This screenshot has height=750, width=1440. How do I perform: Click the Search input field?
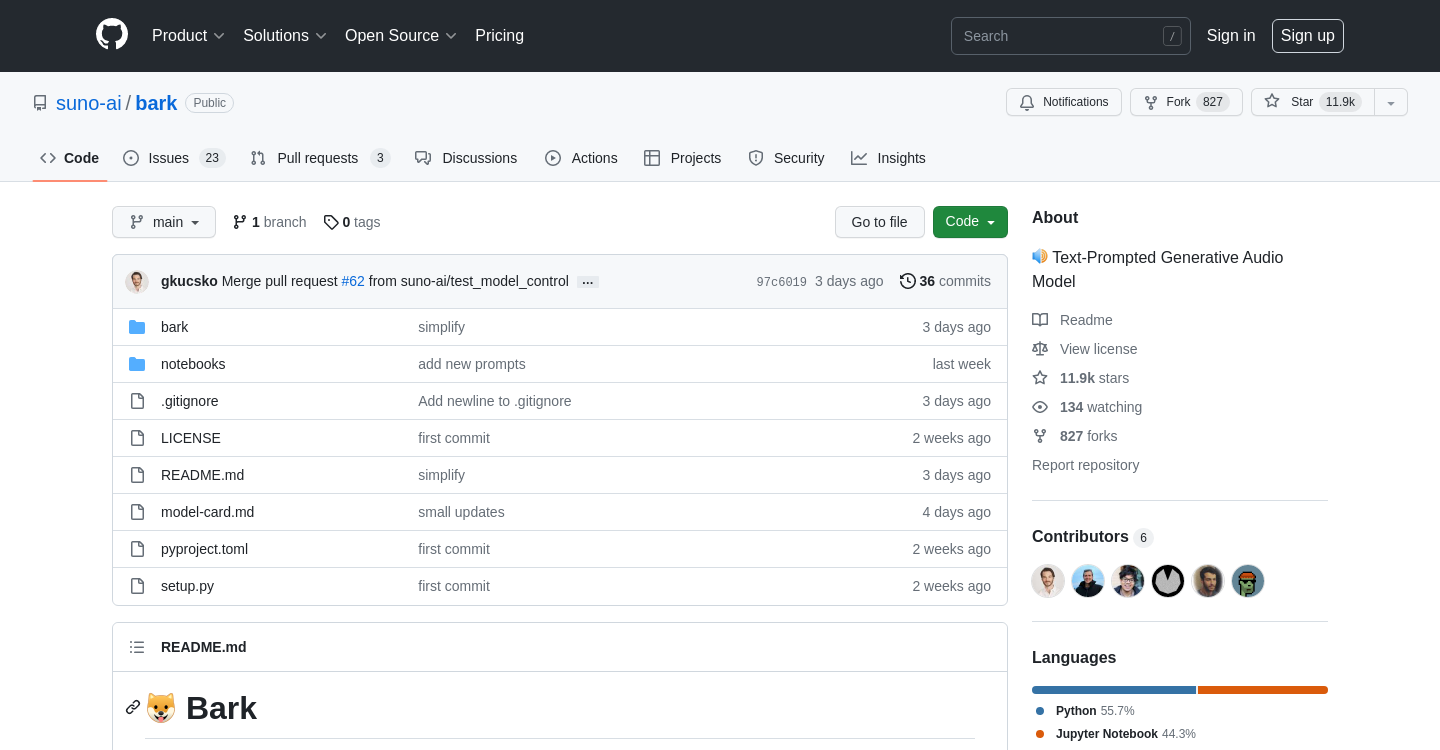point(1071,36)
